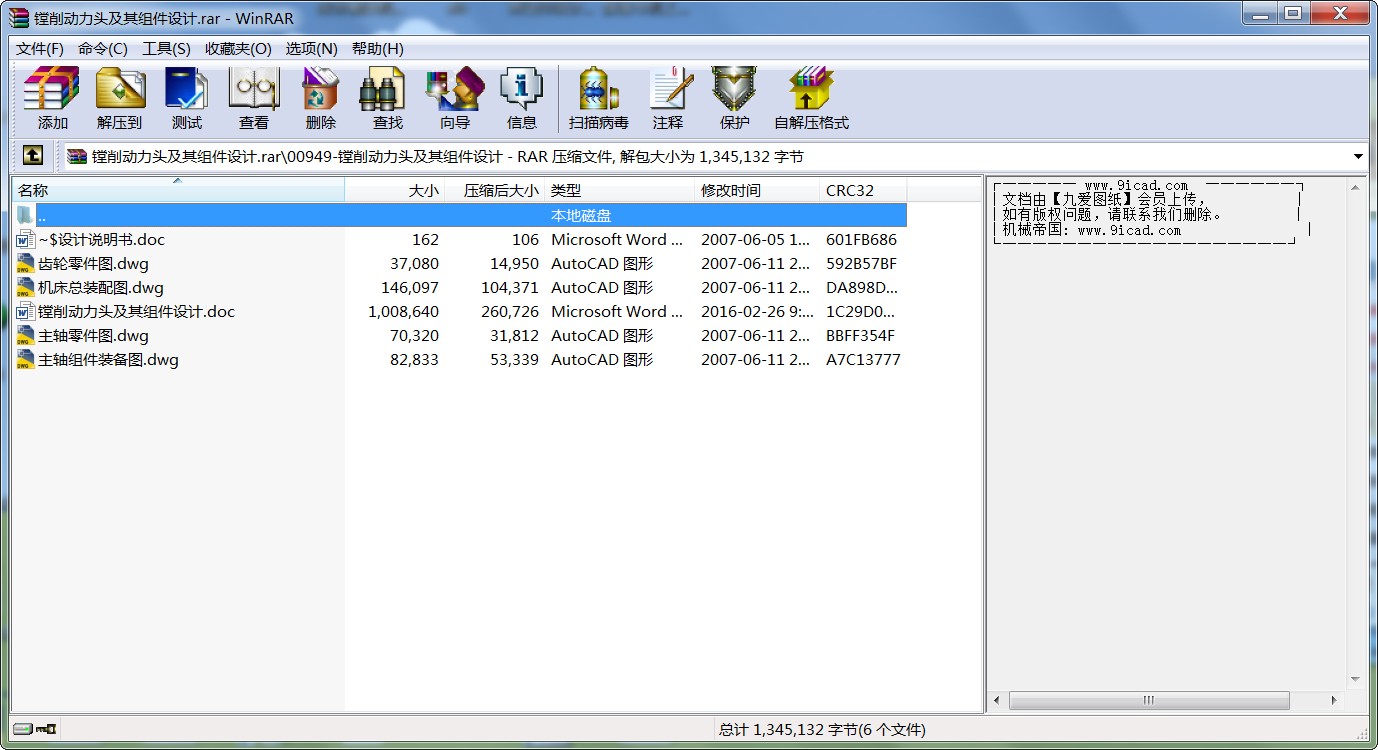Launch the 向导 (Wizard) icon

pyautogui.click(x=453, y=97)
